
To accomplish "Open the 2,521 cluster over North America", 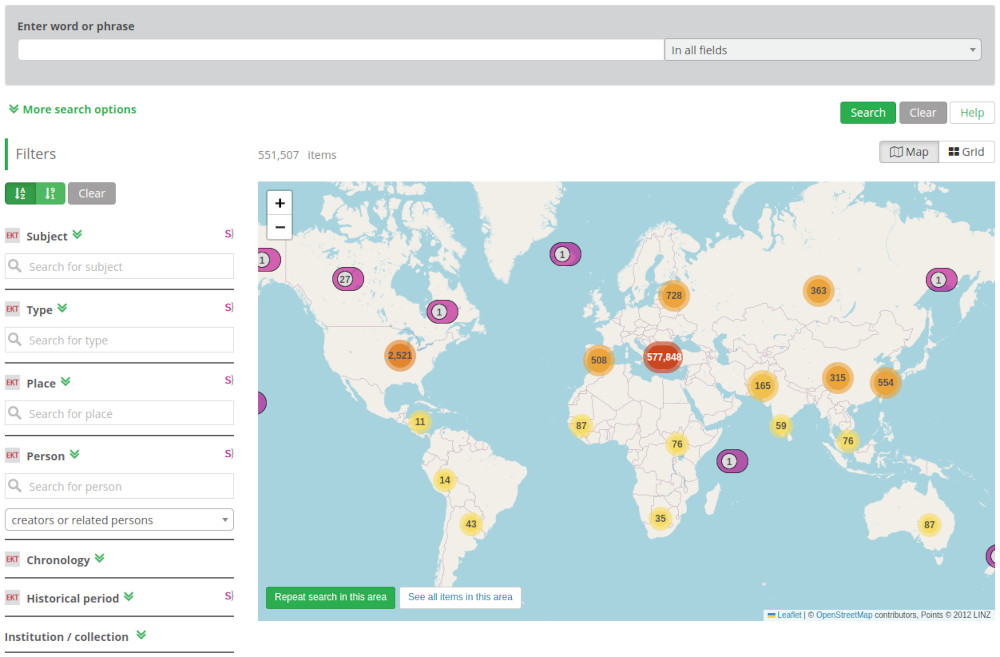I will (x=400, y=356).
